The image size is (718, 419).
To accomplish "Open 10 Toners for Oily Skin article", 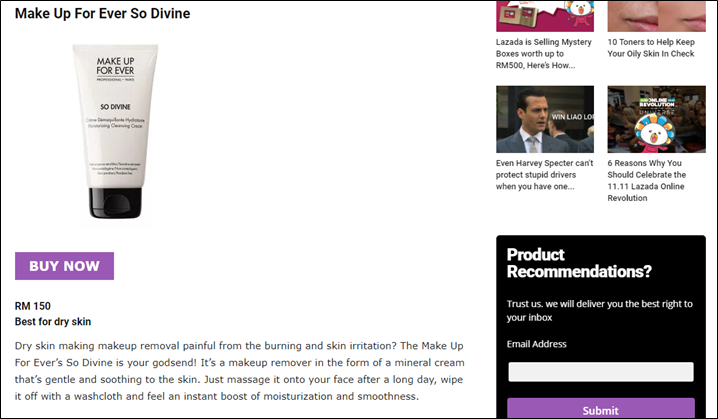I will [651, 48].
